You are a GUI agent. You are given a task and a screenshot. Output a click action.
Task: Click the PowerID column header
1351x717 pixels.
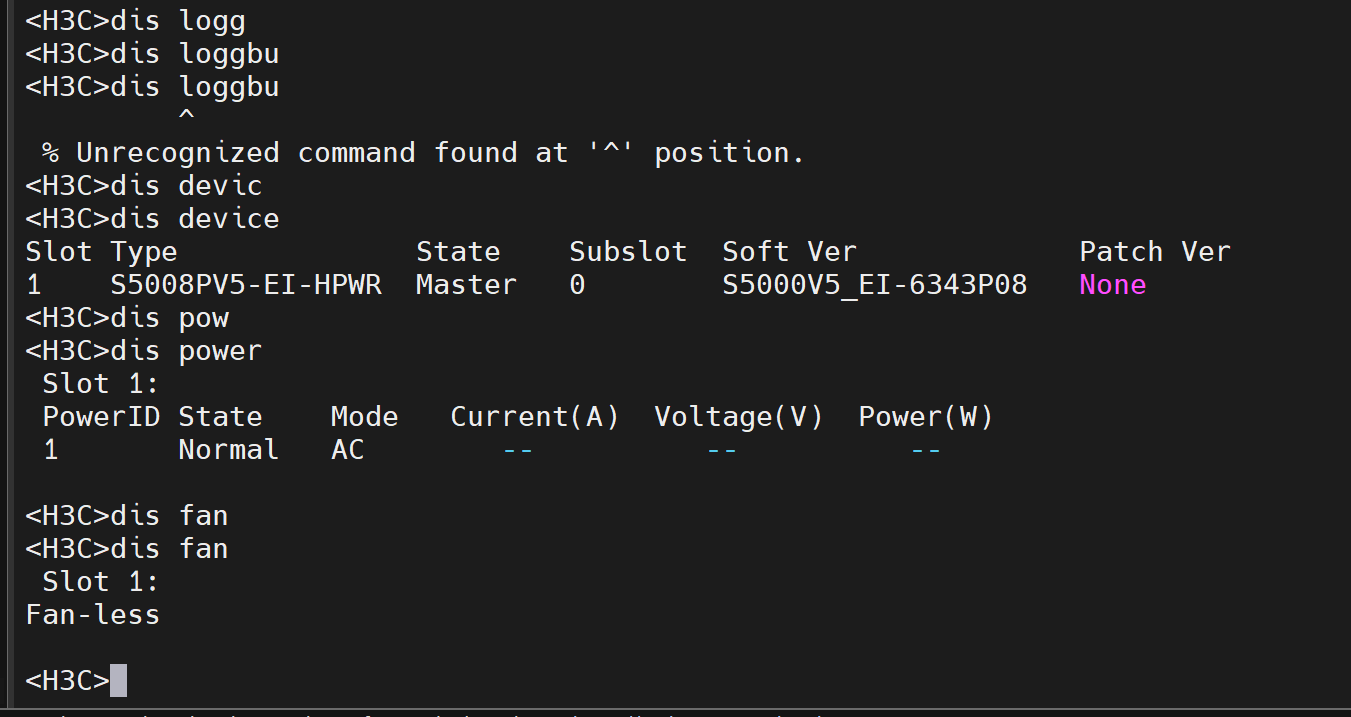101,417
